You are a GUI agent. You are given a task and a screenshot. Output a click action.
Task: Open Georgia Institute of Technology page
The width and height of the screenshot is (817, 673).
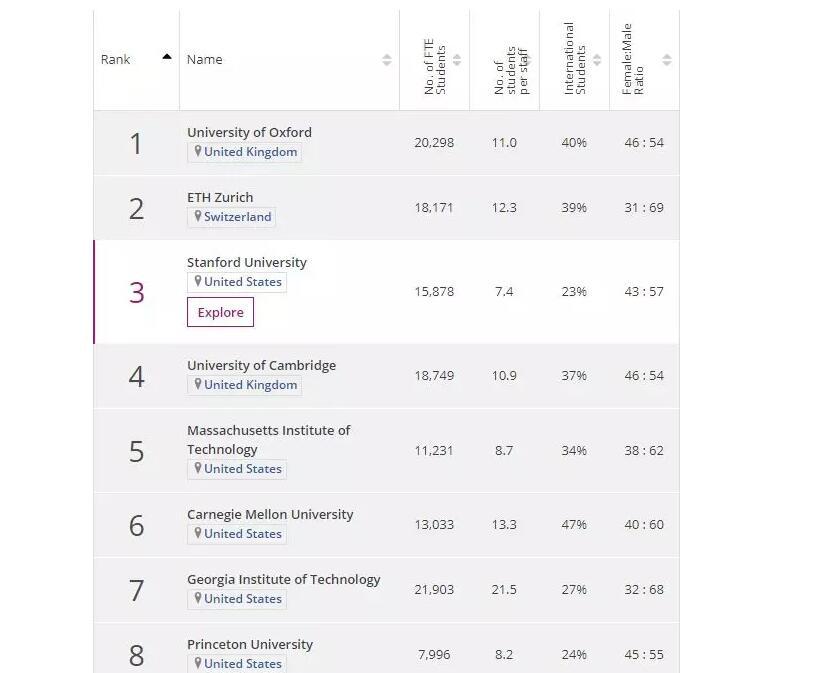click(283, 579)
